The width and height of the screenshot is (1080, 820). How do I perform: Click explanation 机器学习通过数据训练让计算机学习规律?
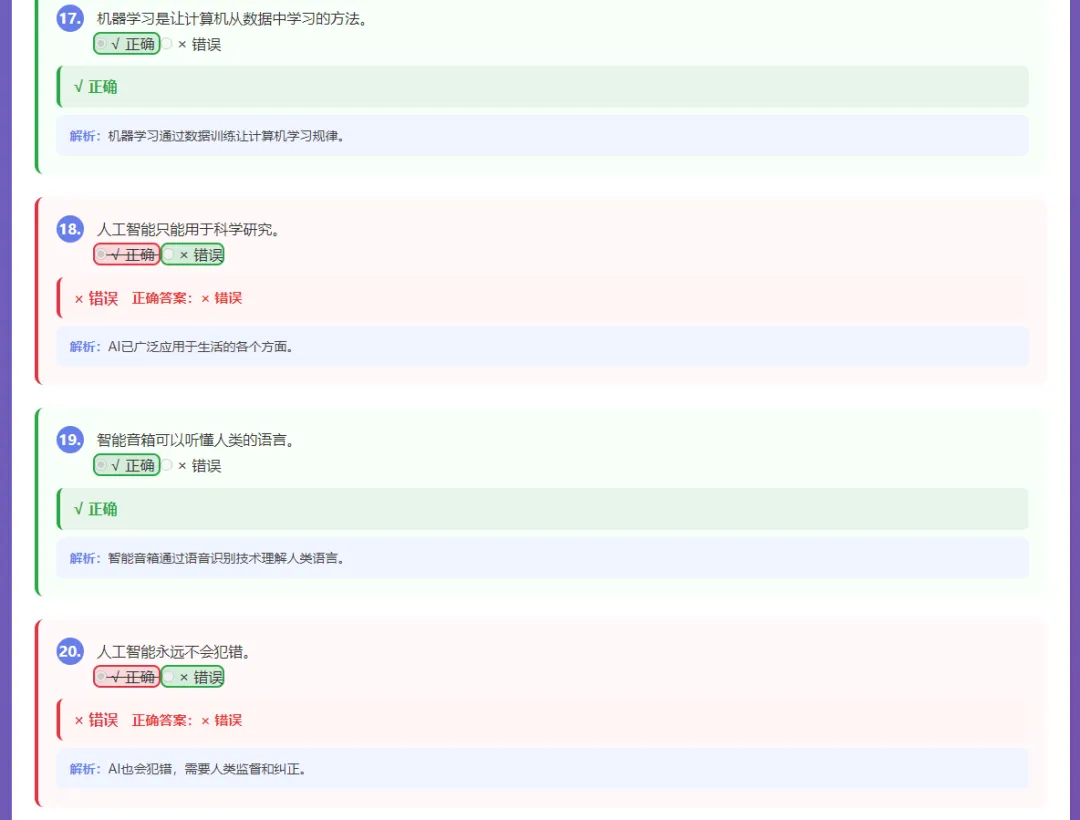point(227,136)
